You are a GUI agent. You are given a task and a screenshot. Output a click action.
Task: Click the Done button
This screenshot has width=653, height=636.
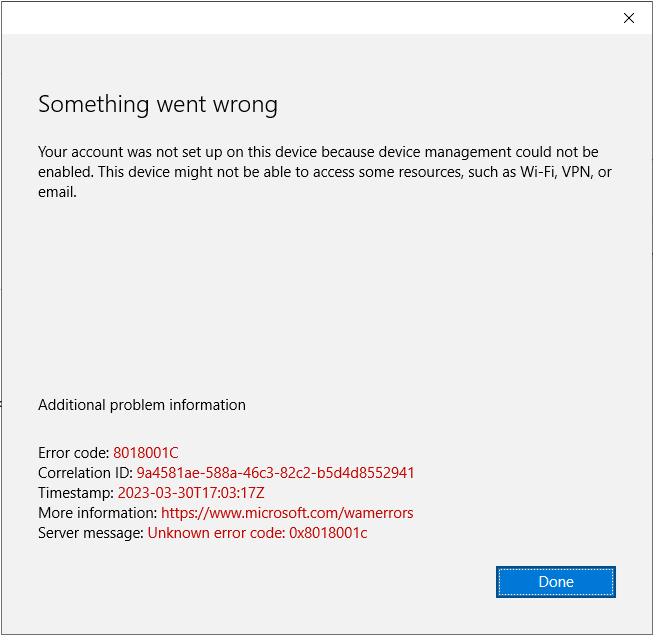[x=556, y=582]
